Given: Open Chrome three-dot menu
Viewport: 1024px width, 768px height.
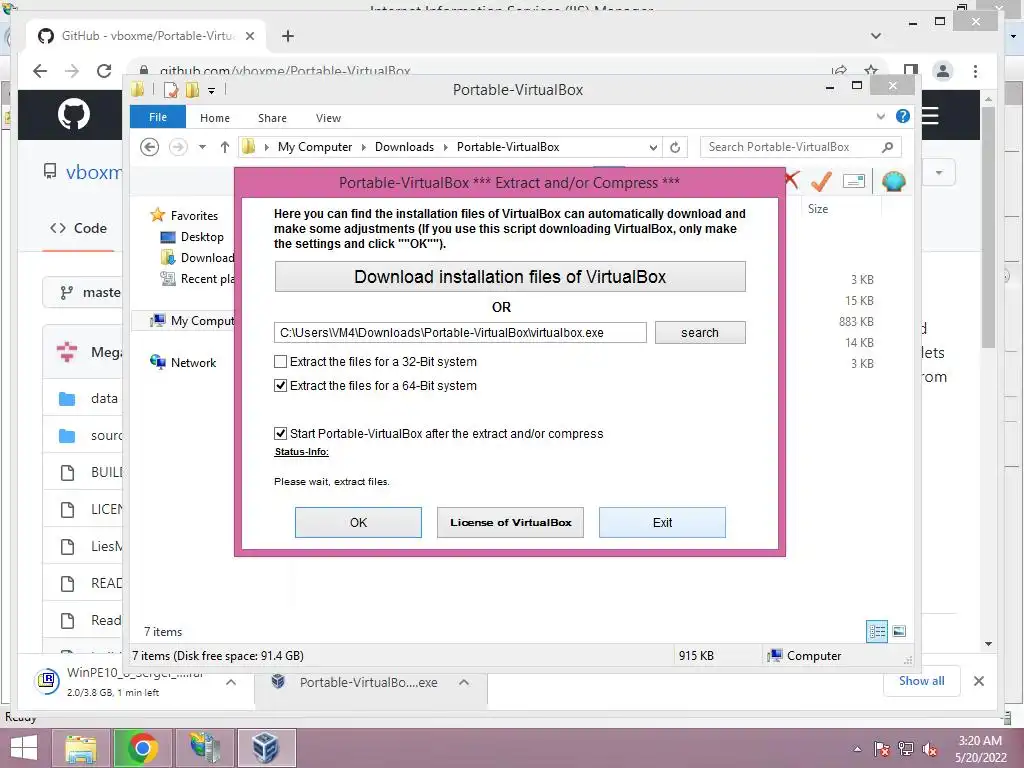Looking at the screenshot, I should (x=976, y=71).
